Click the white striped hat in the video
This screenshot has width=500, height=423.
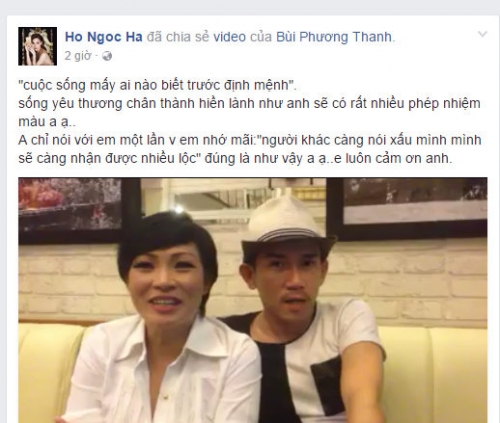(287, 227)
